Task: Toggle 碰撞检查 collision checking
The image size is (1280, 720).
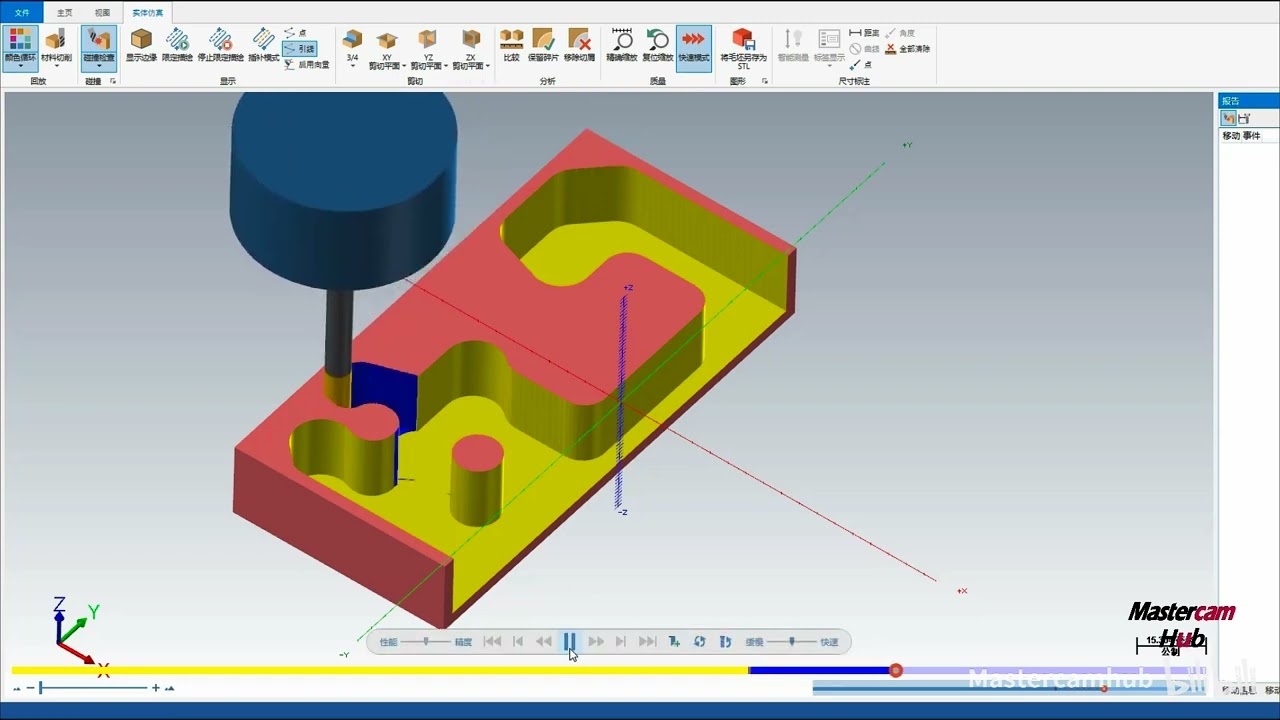Action: tap(98, 46)
